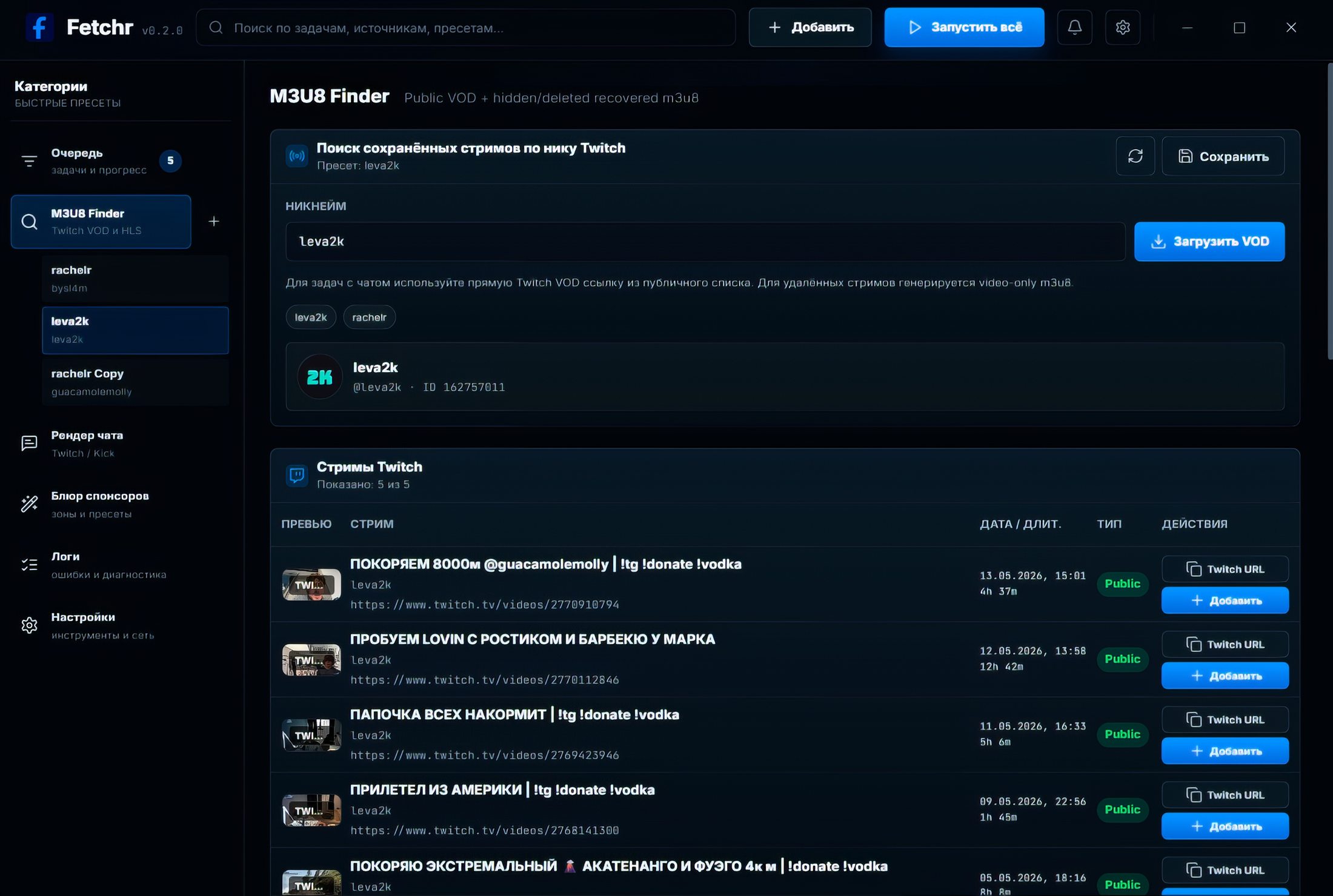
Task: Click the top Добавить button
Action: click(x=810, y=27)
